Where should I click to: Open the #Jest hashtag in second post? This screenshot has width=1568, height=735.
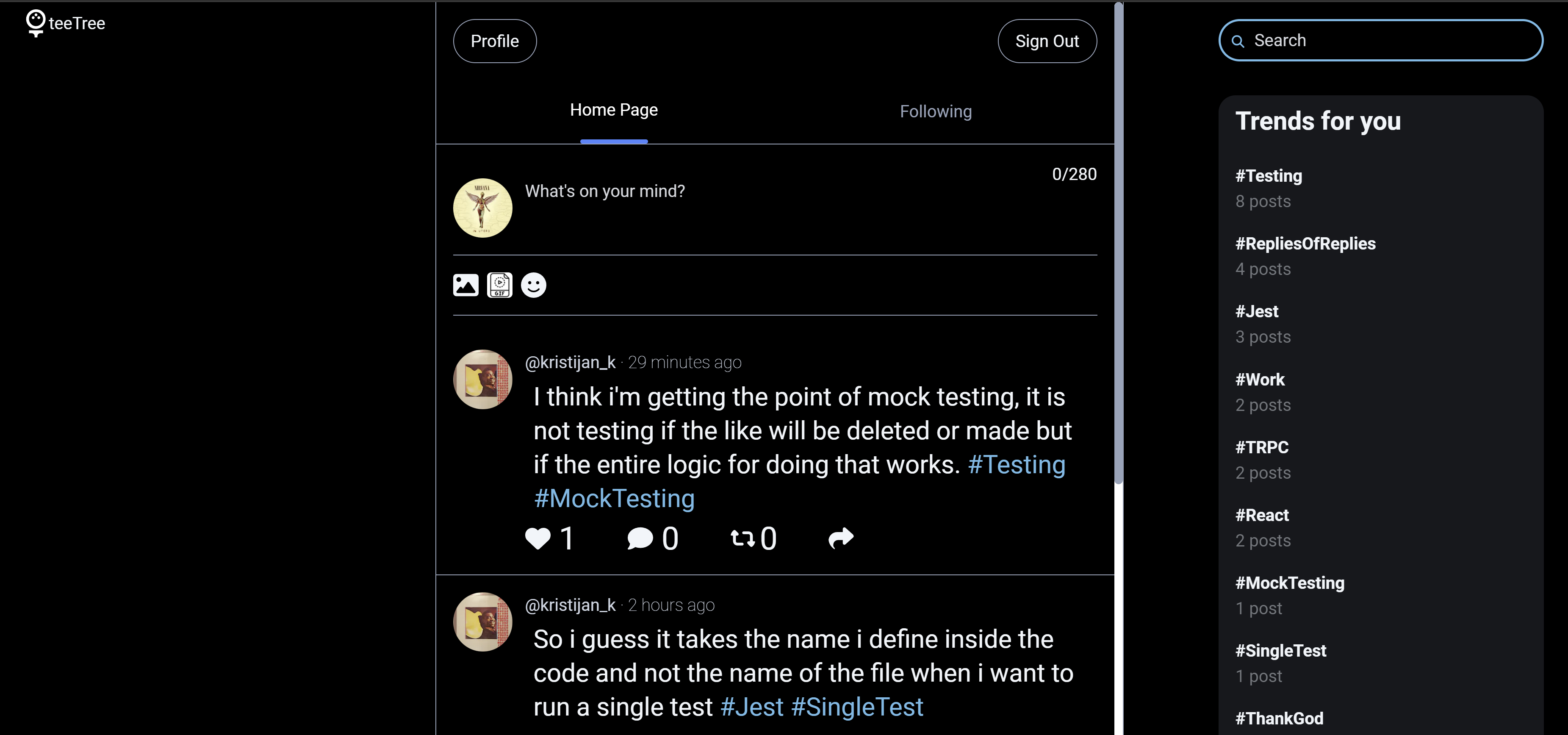click(x=751, y=707)
